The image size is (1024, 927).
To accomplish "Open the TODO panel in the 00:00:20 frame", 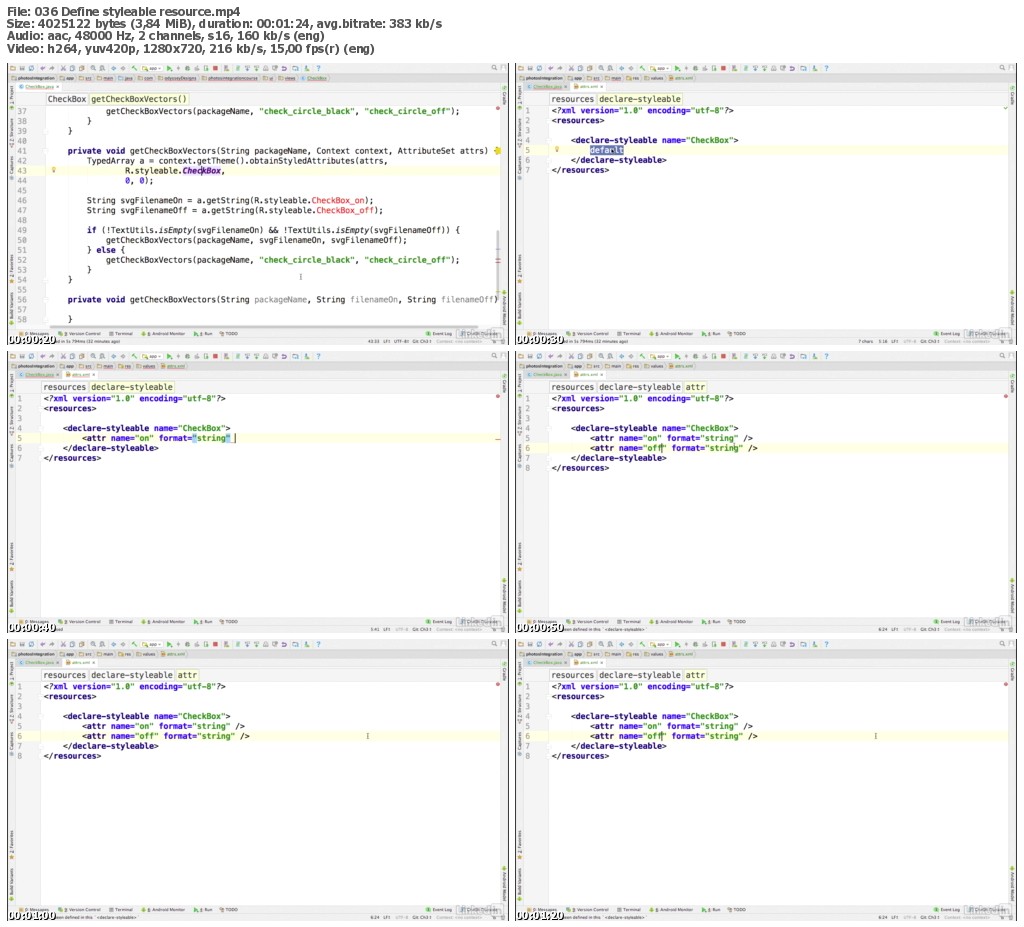I will [x=229, y=333].
